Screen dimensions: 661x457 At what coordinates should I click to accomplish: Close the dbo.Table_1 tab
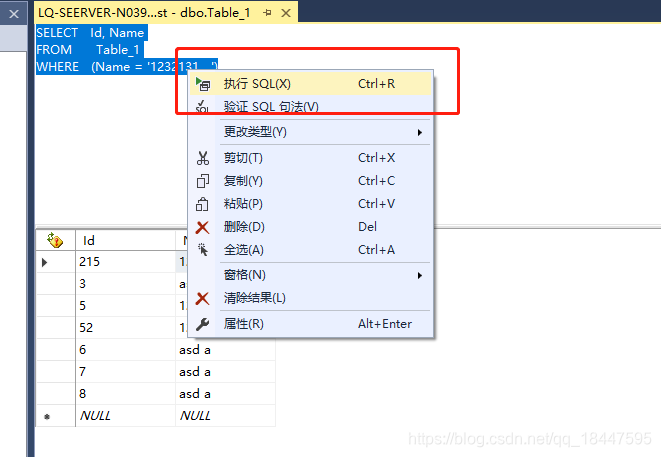tap(286, 13)
